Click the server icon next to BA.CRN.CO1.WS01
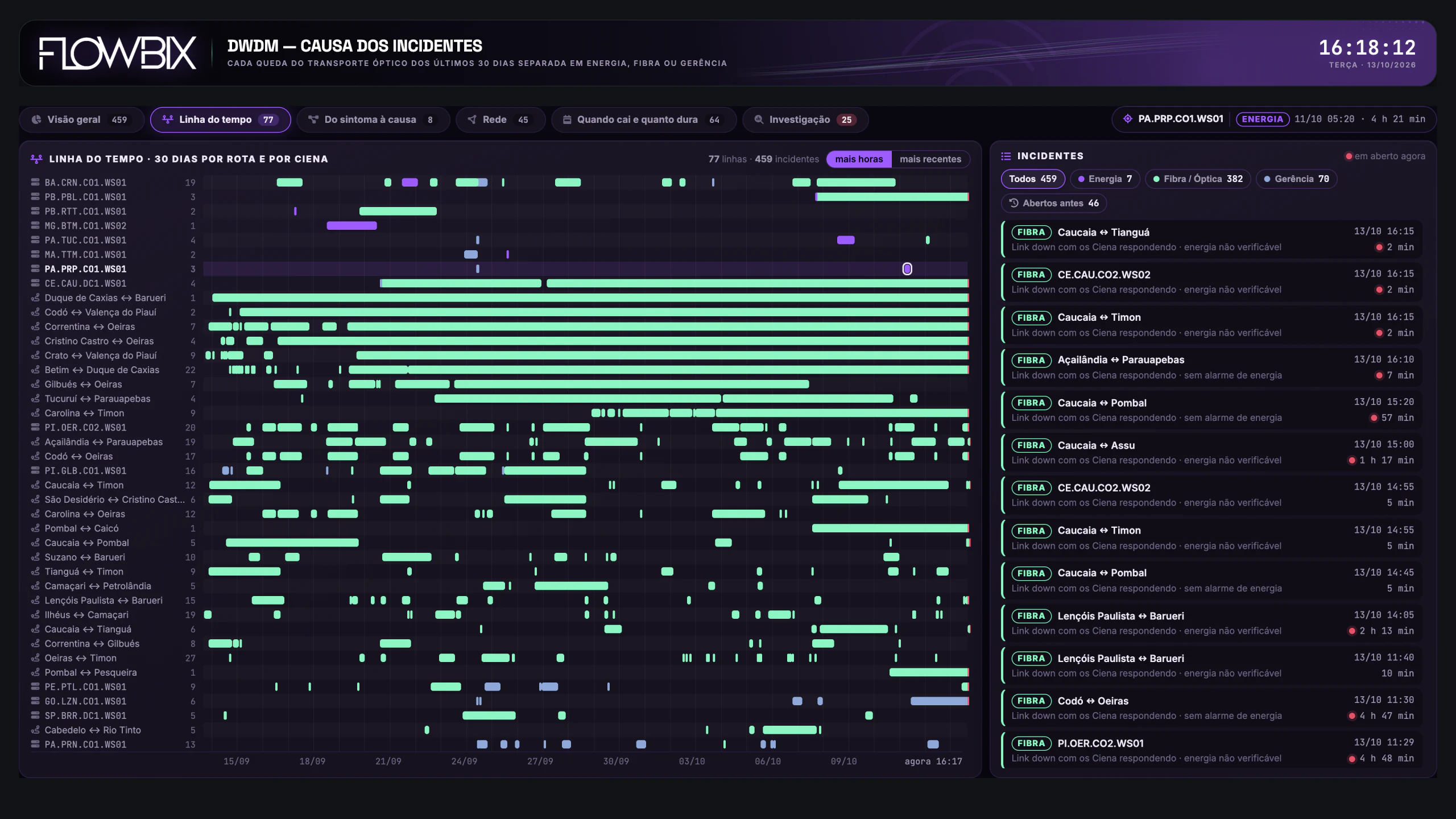Screen dimensions: 1456x819 point(35,183)
